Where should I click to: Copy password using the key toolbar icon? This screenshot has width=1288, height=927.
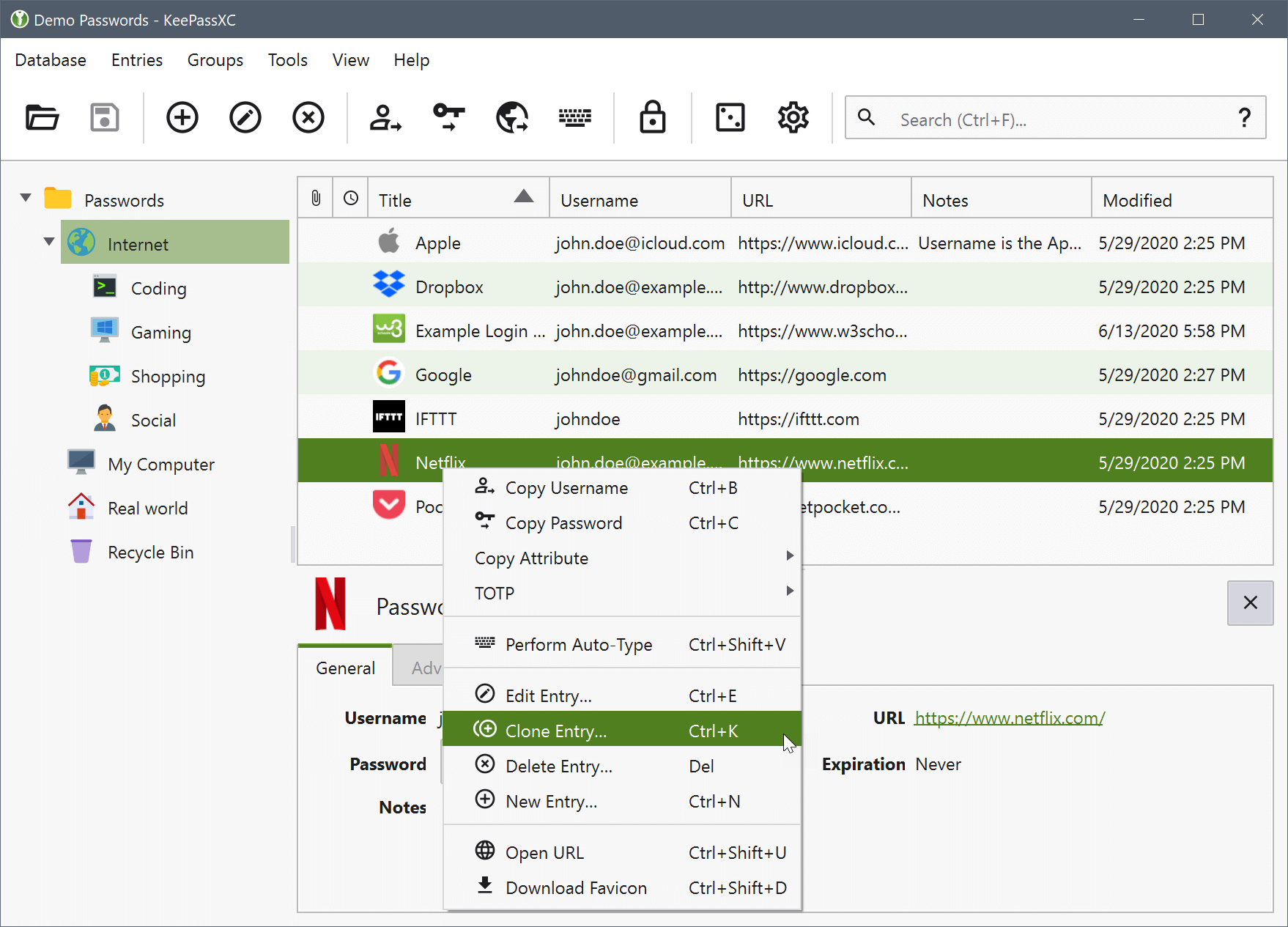[448, 117]
